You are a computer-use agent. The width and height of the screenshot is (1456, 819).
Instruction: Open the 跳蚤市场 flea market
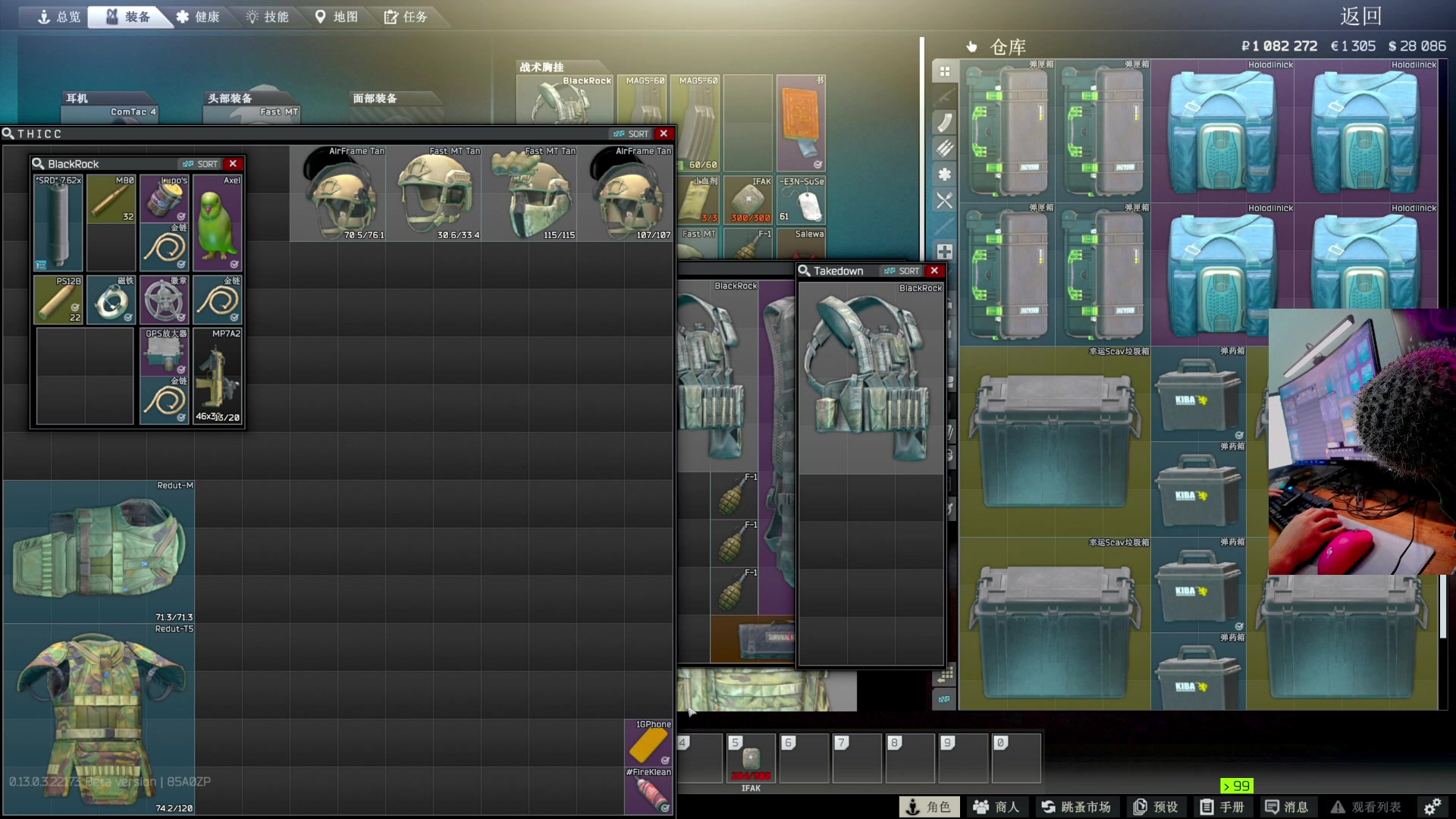click(1076, 807)
